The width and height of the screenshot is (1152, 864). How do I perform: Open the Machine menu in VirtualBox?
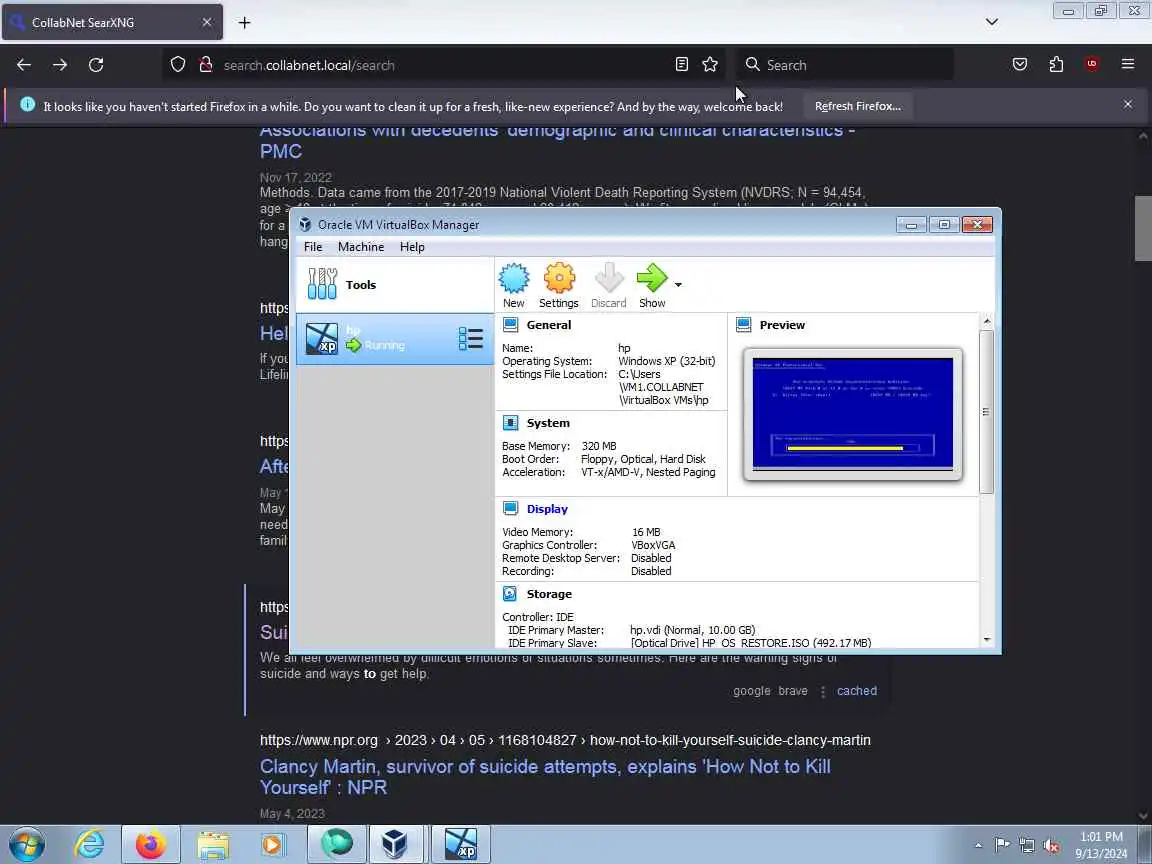tap(361, 247)
